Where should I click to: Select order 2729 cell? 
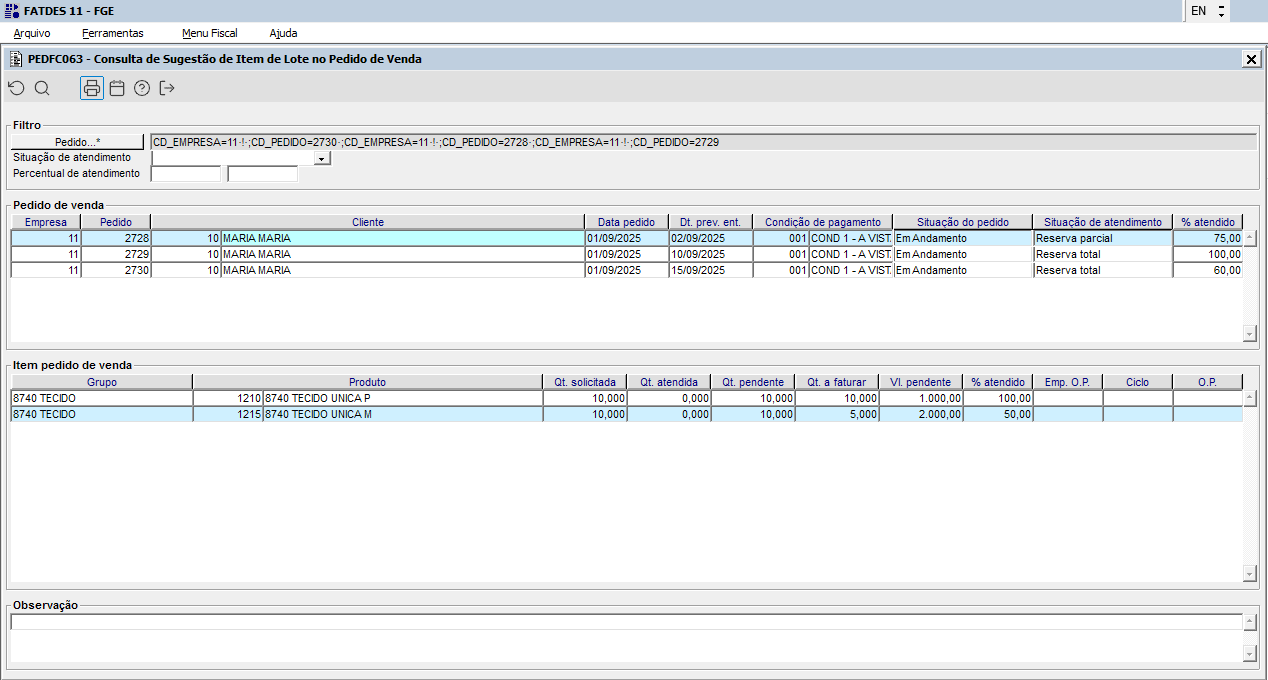tap(116, 254)
